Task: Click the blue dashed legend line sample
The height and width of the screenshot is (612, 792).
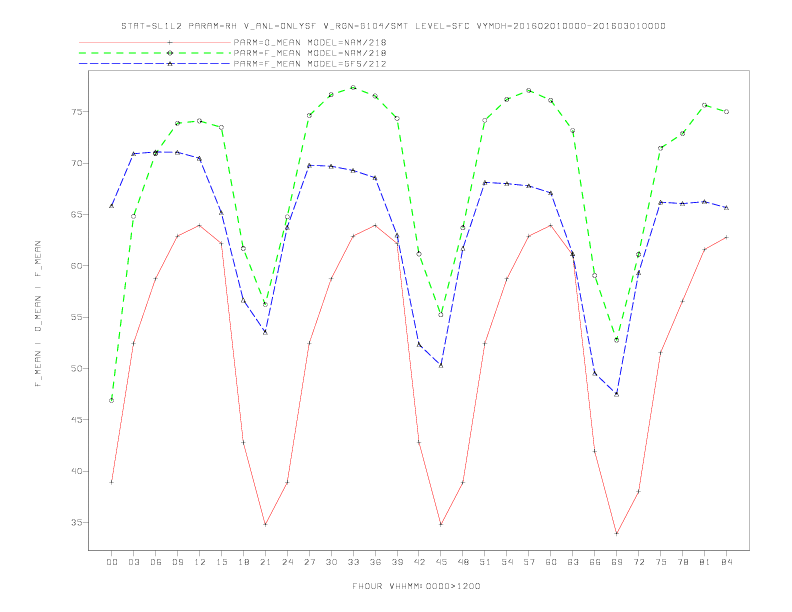Action: click(x=155, y=64)
